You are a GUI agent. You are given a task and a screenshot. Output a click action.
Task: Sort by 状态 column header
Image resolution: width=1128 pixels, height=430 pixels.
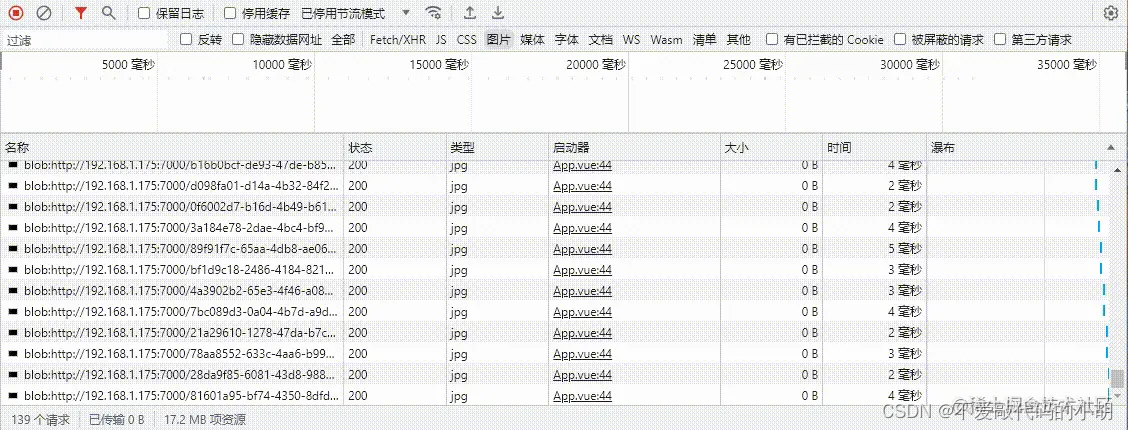click(395, 147)
